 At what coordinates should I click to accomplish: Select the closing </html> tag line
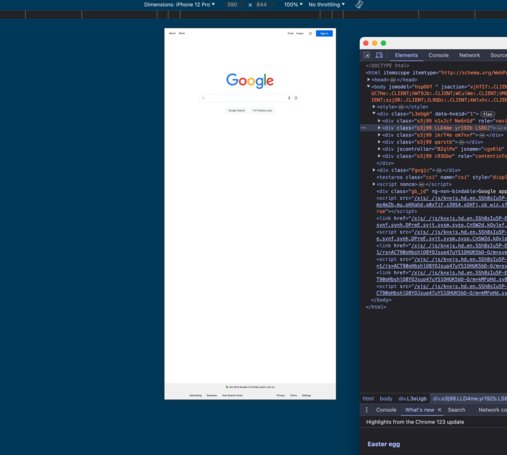point(376,307)
